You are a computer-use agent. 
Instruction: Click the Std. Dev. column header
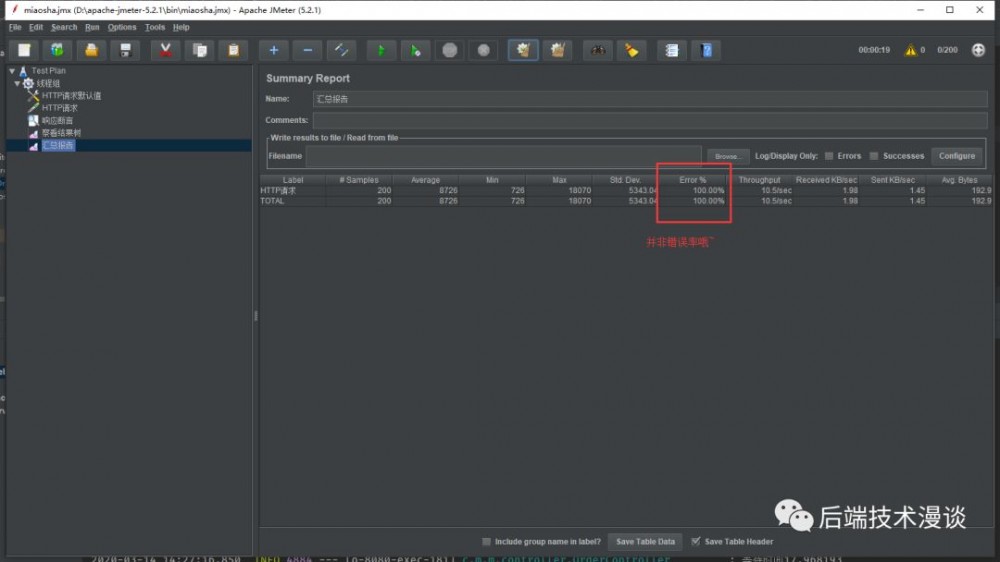point(625,180)
